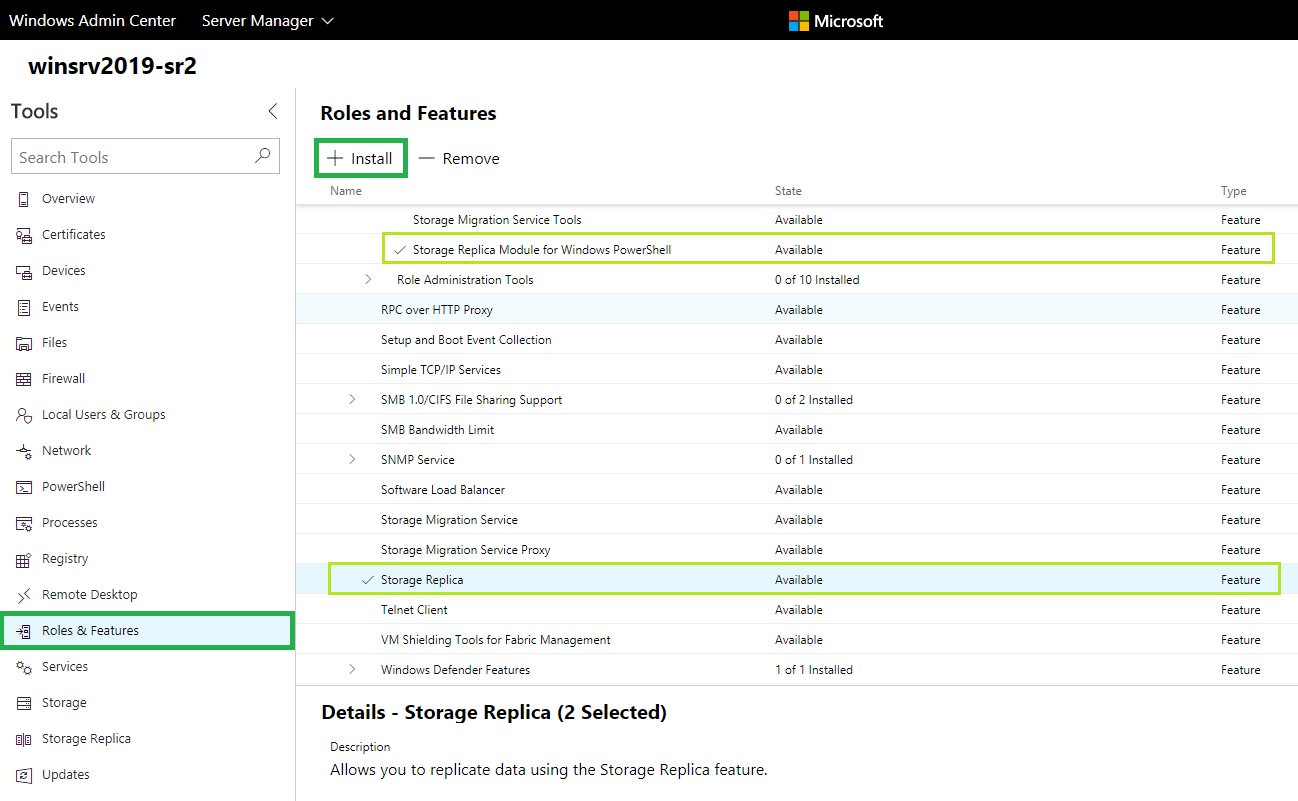Click the Firewall sidebar icon
1298x801 pixels.
24,379
